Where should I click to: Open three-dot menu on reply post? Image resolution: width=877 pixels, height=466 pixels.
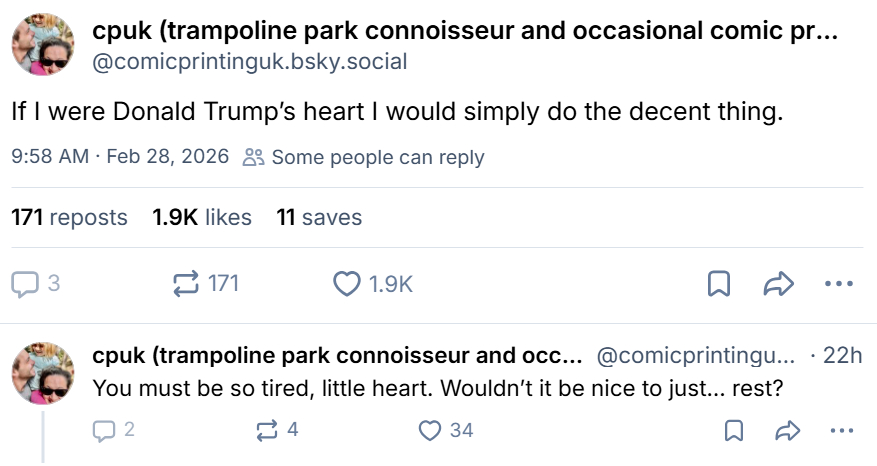pos(841,431)
